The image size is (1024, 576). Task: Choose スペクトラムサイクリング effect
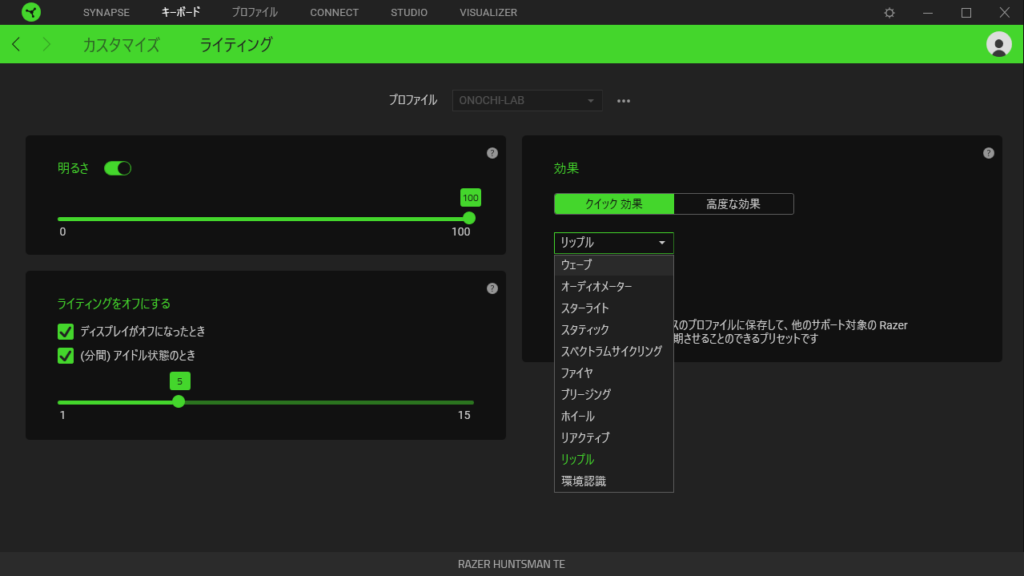click(x=614, y=351)
